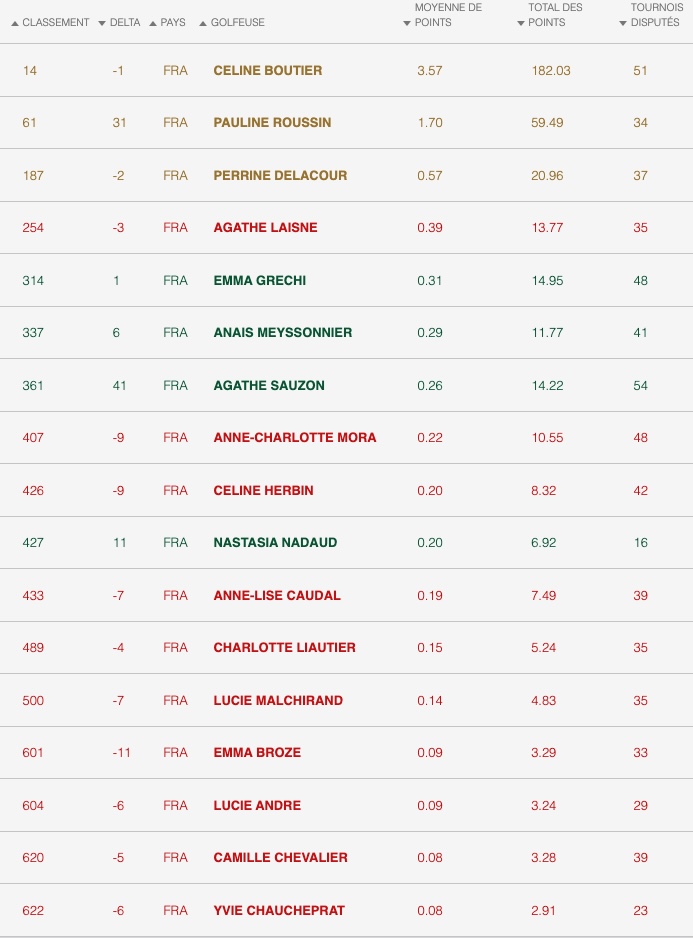693x938 pixels.
Task: Sort by Moyenne de Points arrow
Action: 407,23
